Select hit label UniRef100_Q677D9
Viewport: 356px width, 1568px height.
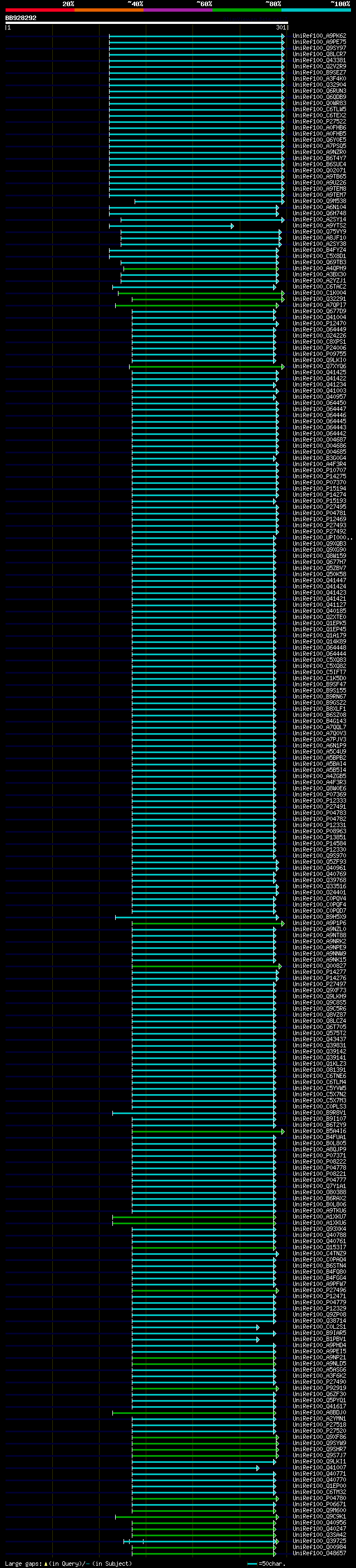click(319, 311)
